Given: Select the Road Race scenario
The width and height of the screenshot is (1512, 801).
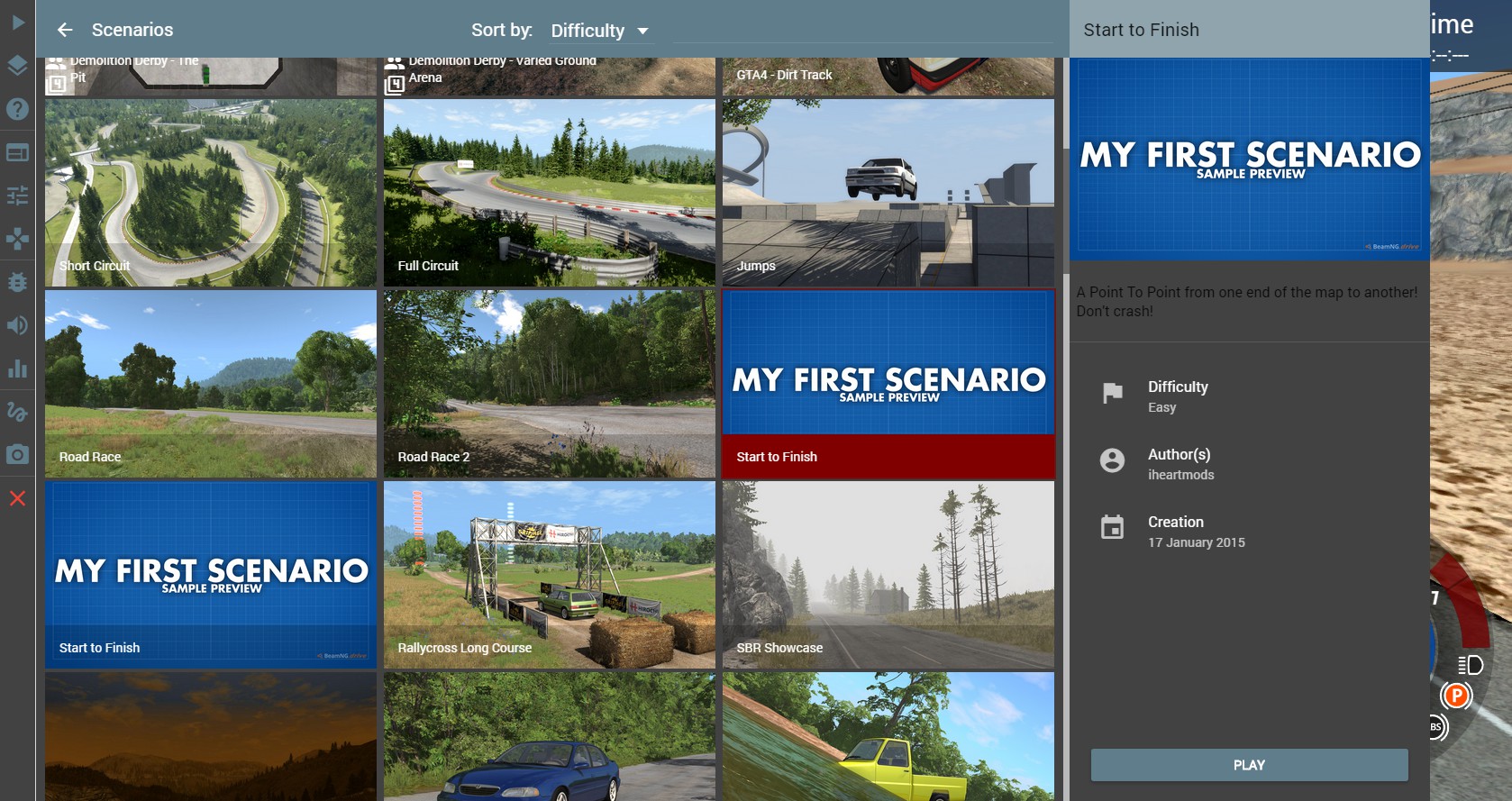Looking at the screenshot, I should click(211, 384).
